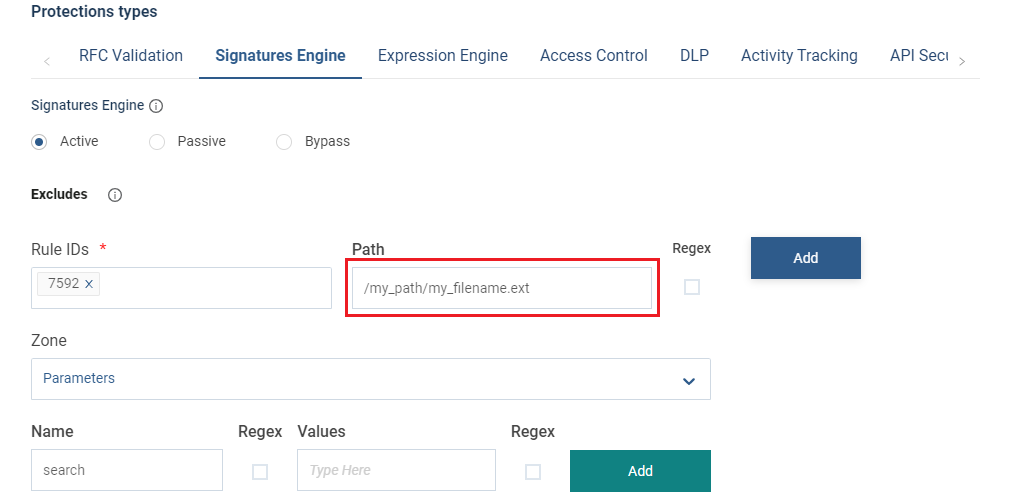Click into the Path input field
The width and height of the screenshot is (1016, 500).
click(x=502, y=288)
